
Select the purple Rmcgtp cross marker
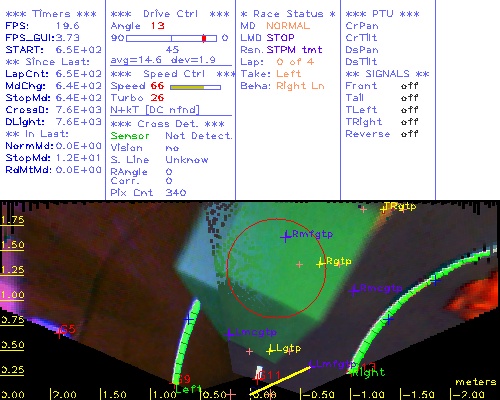[x=354, y=290]
